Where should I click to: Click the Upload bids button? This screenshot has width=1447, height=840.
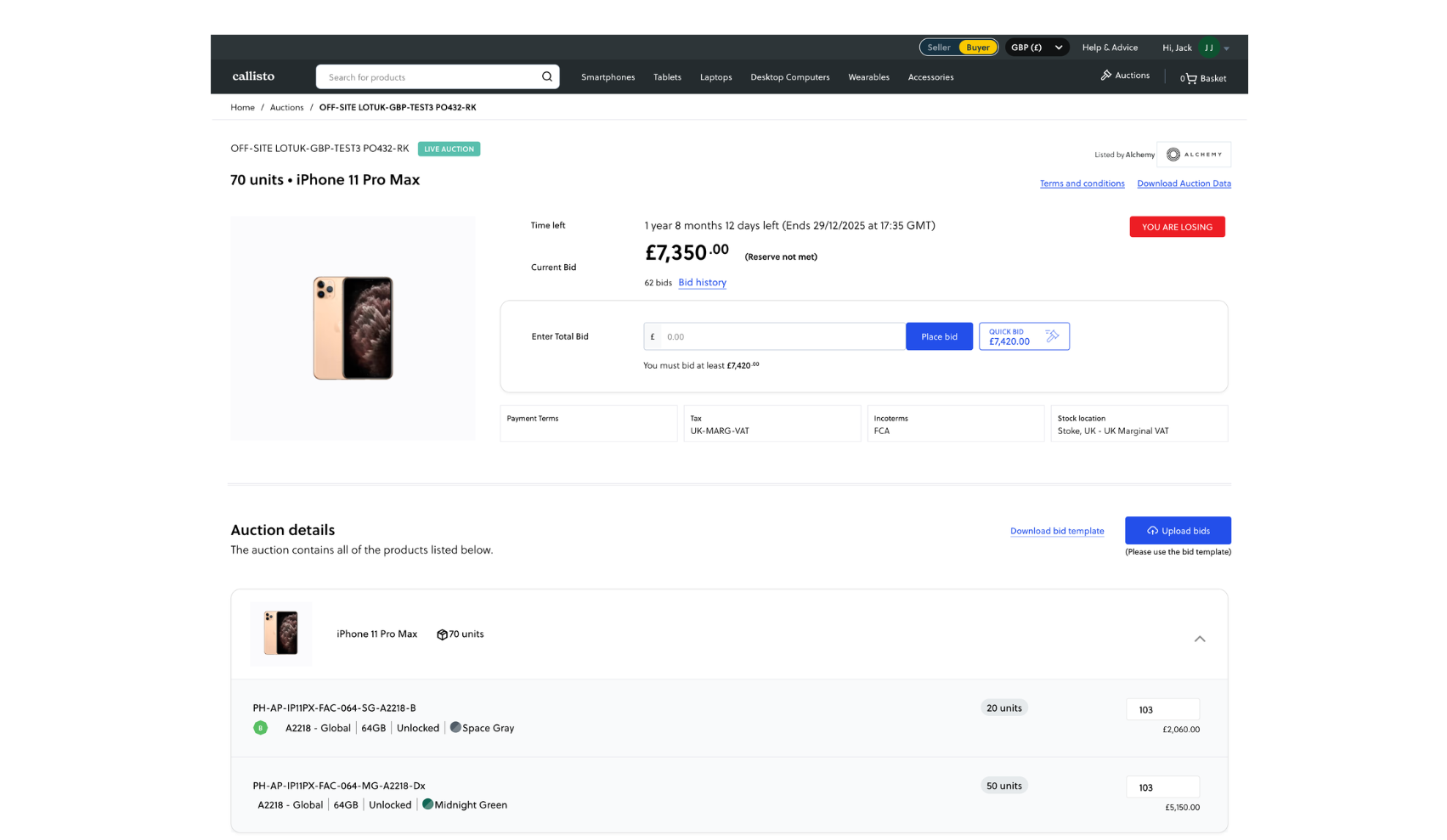point(1178,531)
